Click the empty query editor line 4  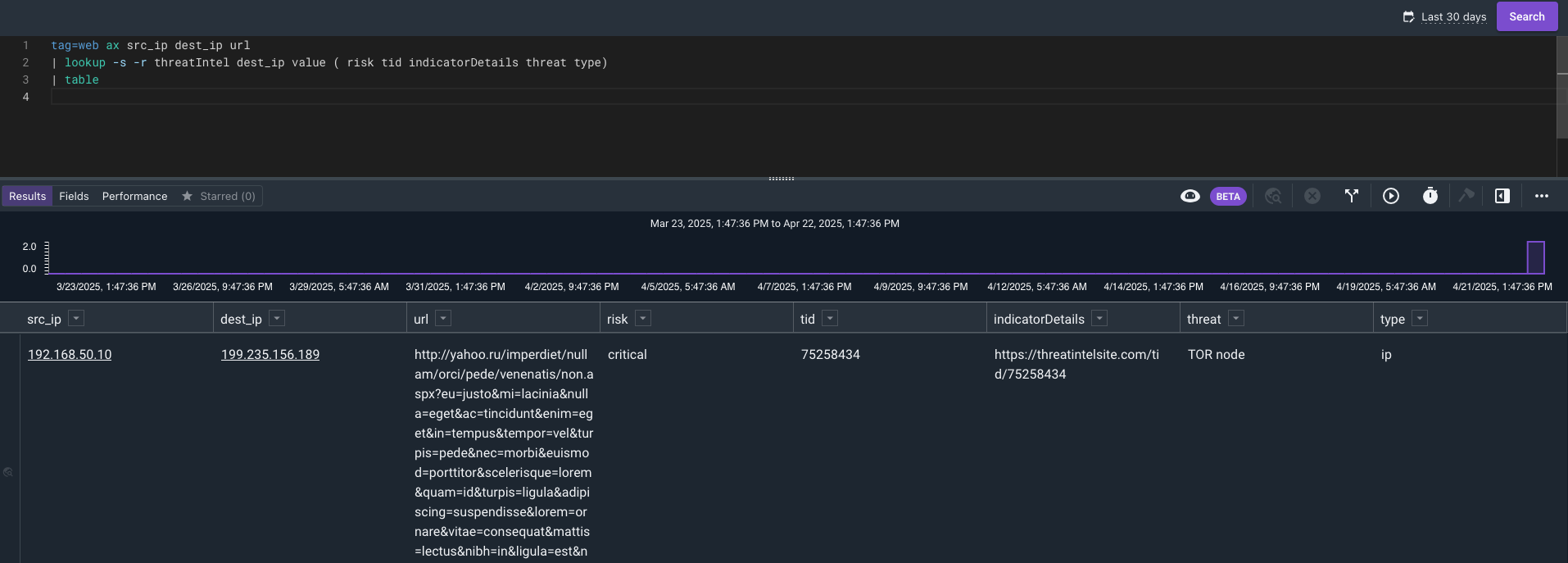(x=803, y=97)
